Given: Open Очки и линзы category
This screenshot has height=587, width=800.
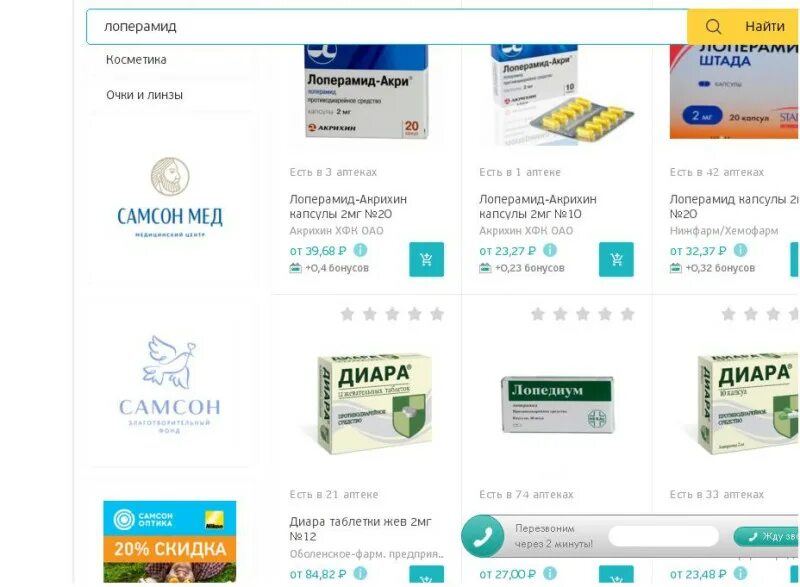Looking at the screenshot, I should click(x=144, y=95).
